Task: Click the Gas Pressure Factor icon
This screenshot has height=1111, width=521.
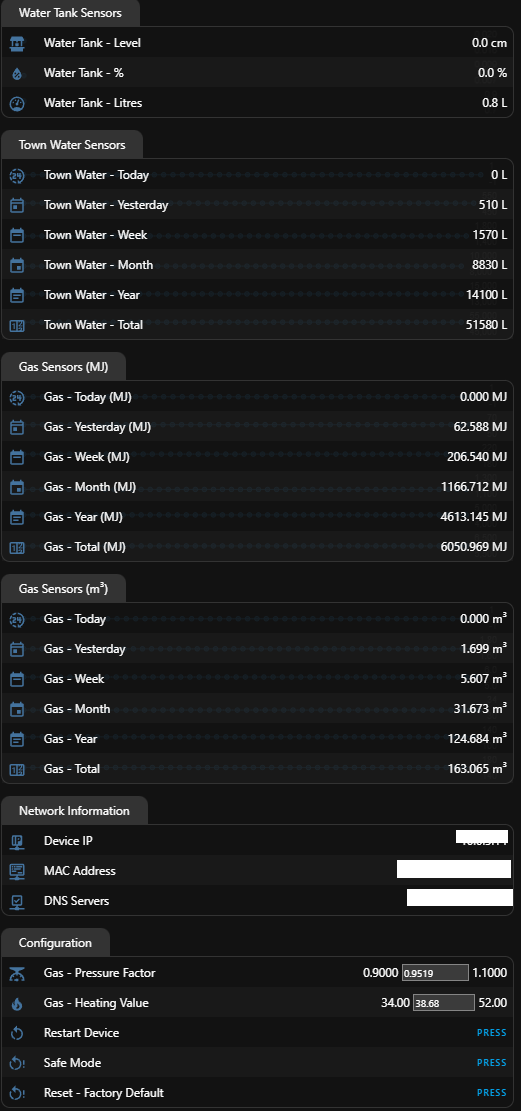Action: click(x=17, y=973)
